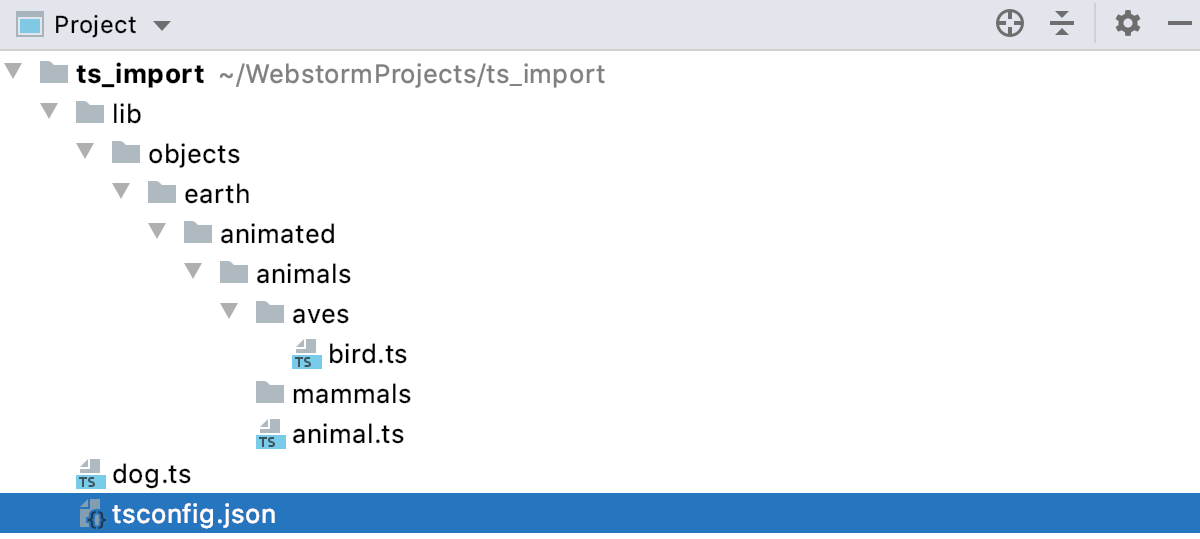The height and width of the screenshot is (539, 1200).
Task: Click the Collapse All icon in header
Action: [1062, 24]
